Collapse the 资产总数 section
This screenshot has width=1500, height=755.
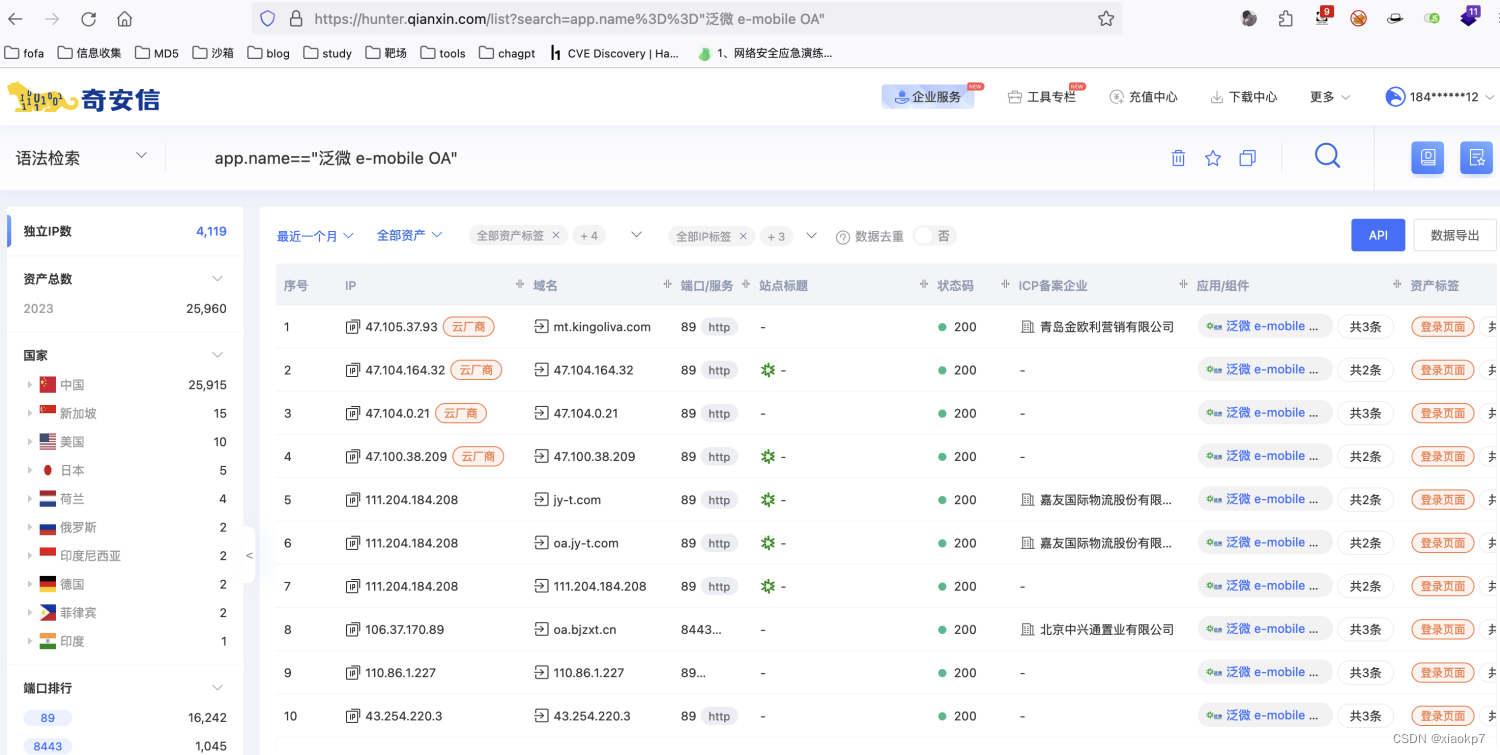[217, 279]
